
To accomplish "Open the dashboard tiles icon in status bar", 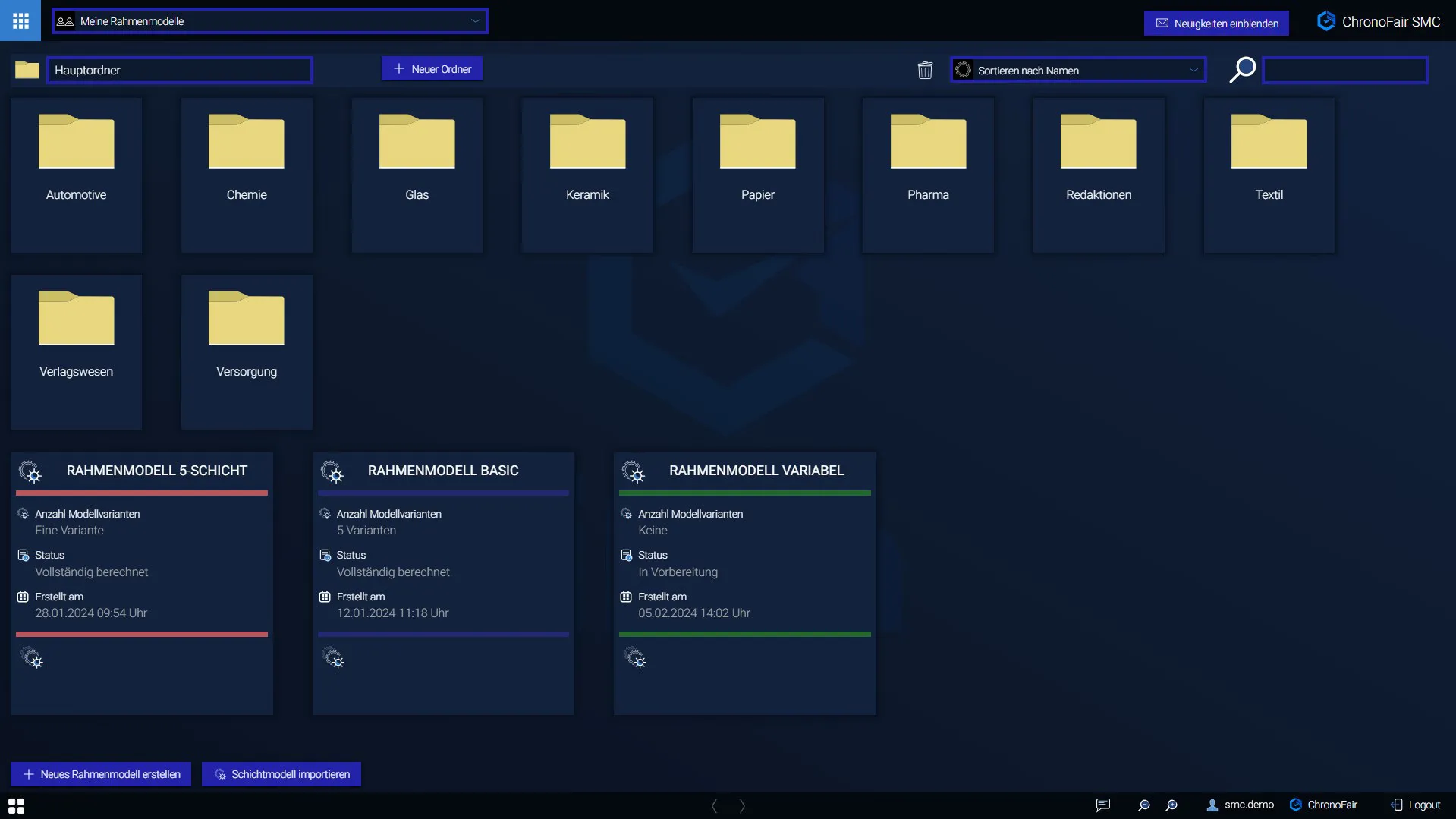I will 16,805.
